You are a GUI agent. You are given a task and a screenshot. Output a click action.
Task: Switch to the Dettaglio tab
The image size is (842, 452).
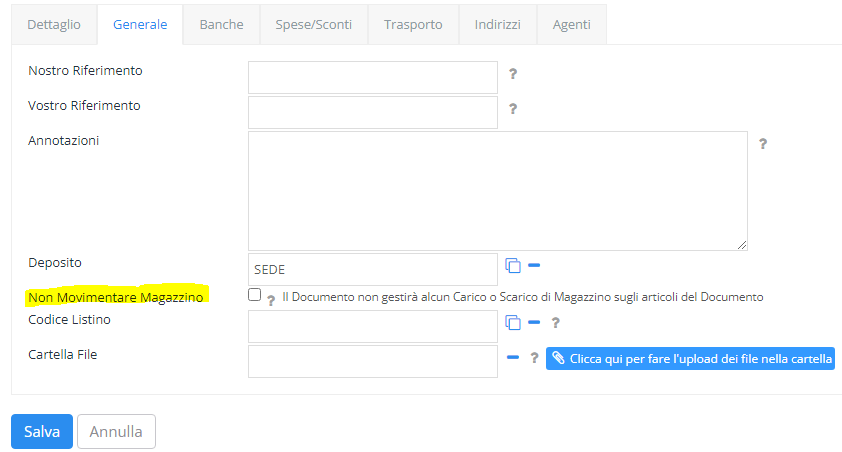tap(54, 25)
